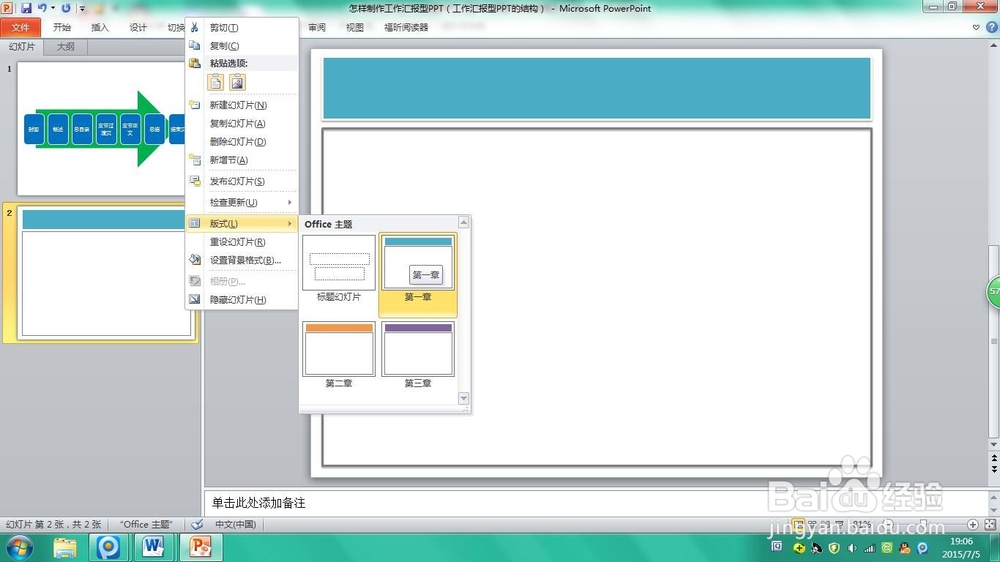
Task: Open Windows Explorer folder on taskbar
Action: point(64,547)
